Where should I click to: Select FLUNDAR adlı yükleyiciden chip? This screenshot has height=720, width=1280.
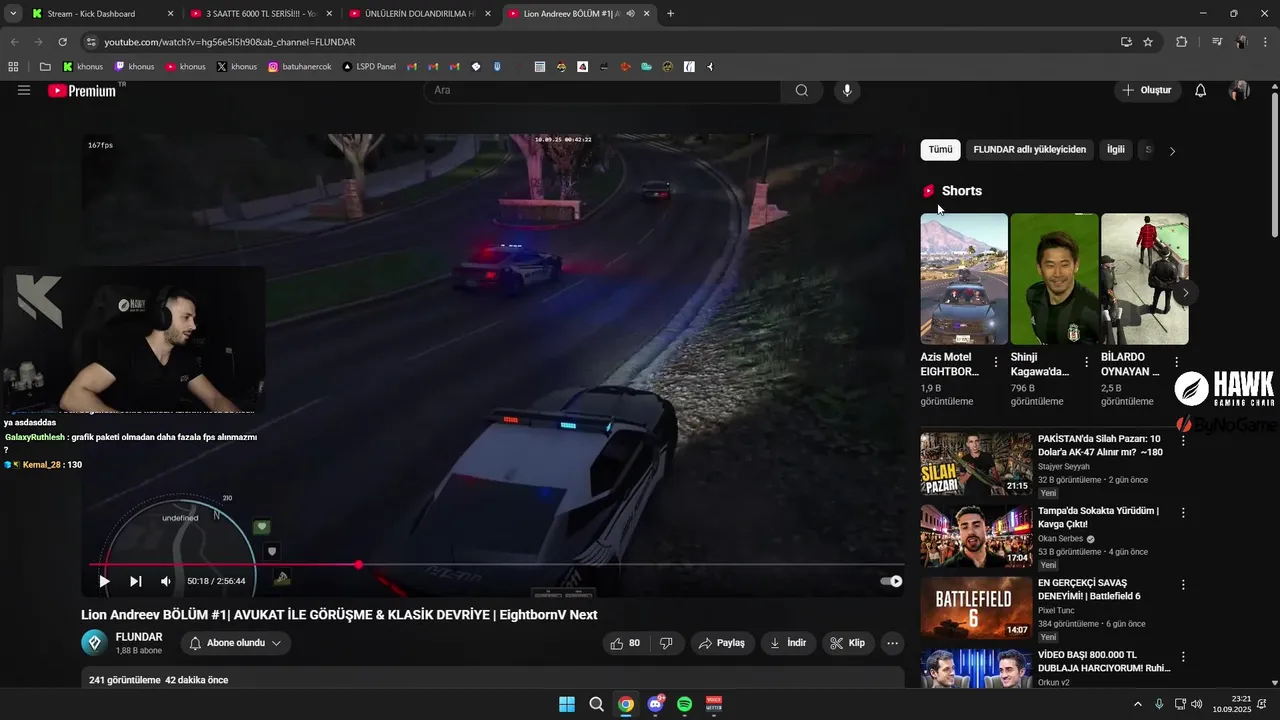coord(1029,150)
